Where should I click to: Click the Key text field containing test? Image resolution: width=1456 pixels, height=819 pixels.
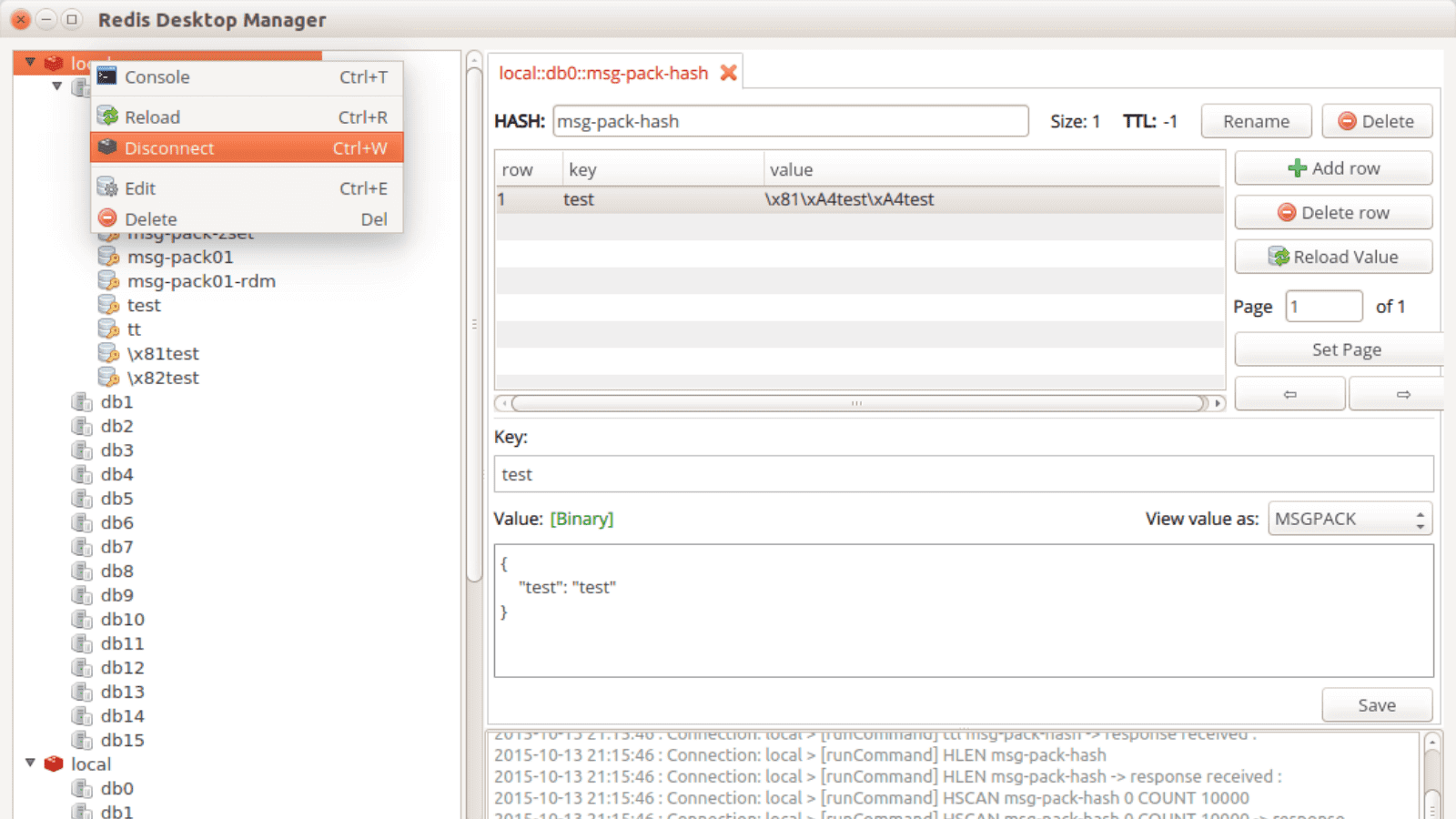click(x=964, y=474)
